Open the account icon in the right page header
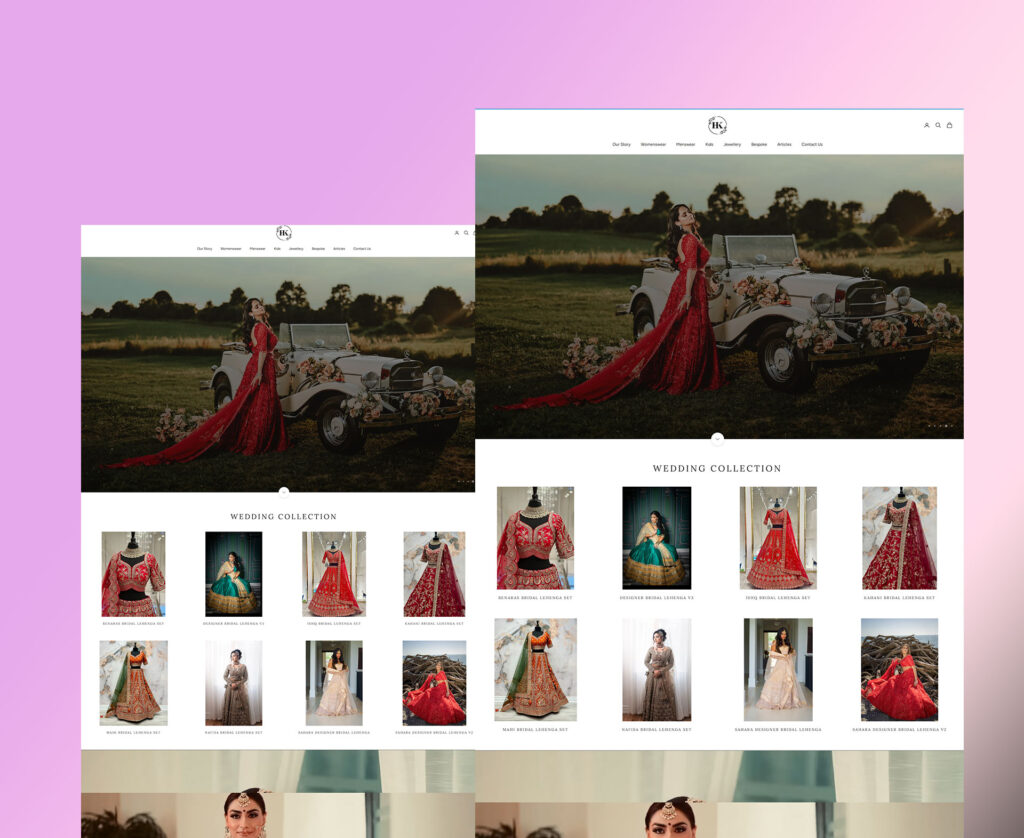 (x=926, y=125)
